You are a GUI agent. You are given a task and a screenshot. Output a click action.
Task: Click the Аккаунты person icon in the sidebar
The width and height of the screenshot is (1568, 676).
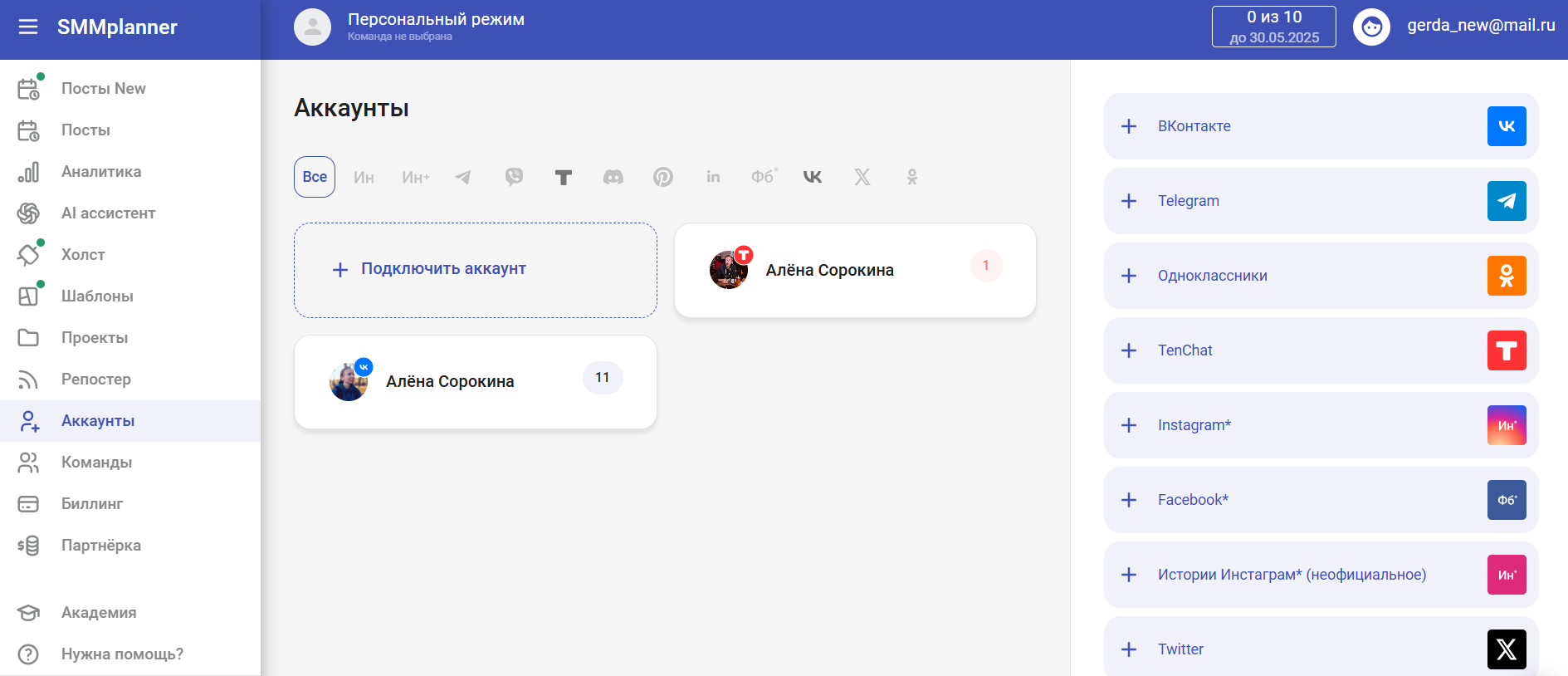point(29,421)
